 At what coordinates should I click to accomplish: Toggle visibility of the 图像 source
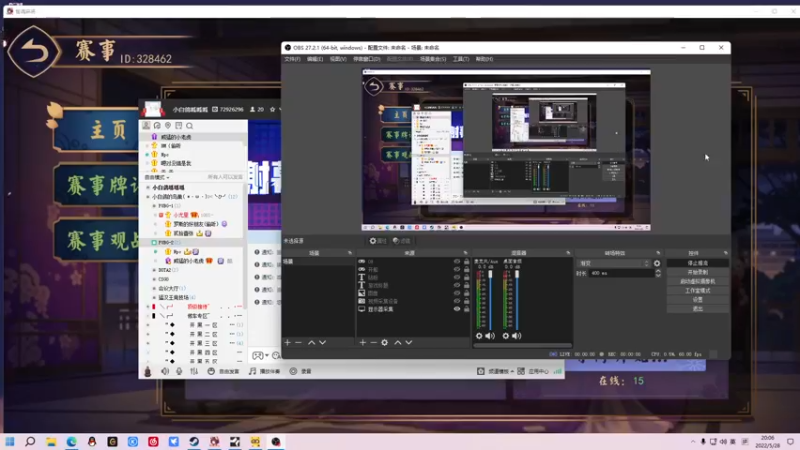pyautogui.click(x=457, y=293)
